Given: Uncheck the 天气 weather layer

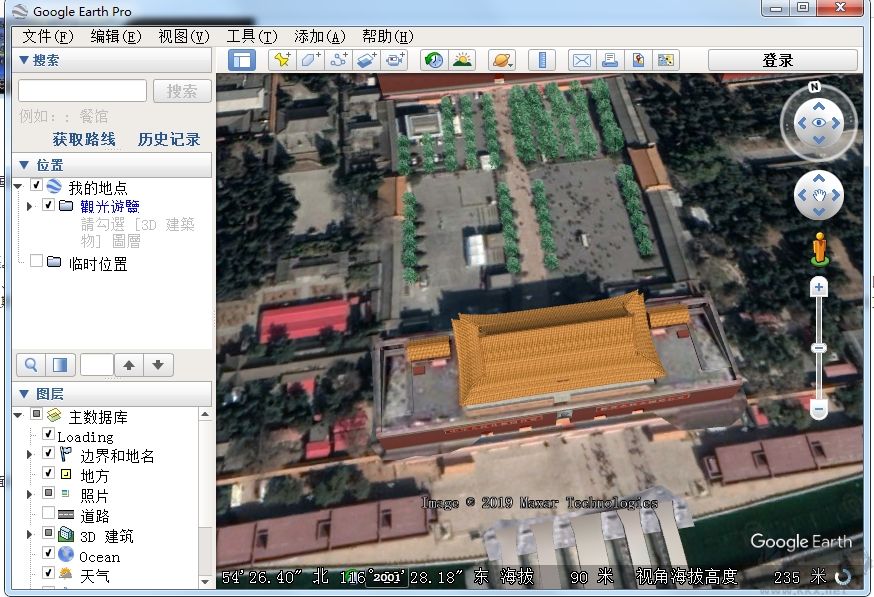Looking at the screenshot, I should [x=46, y=572].
